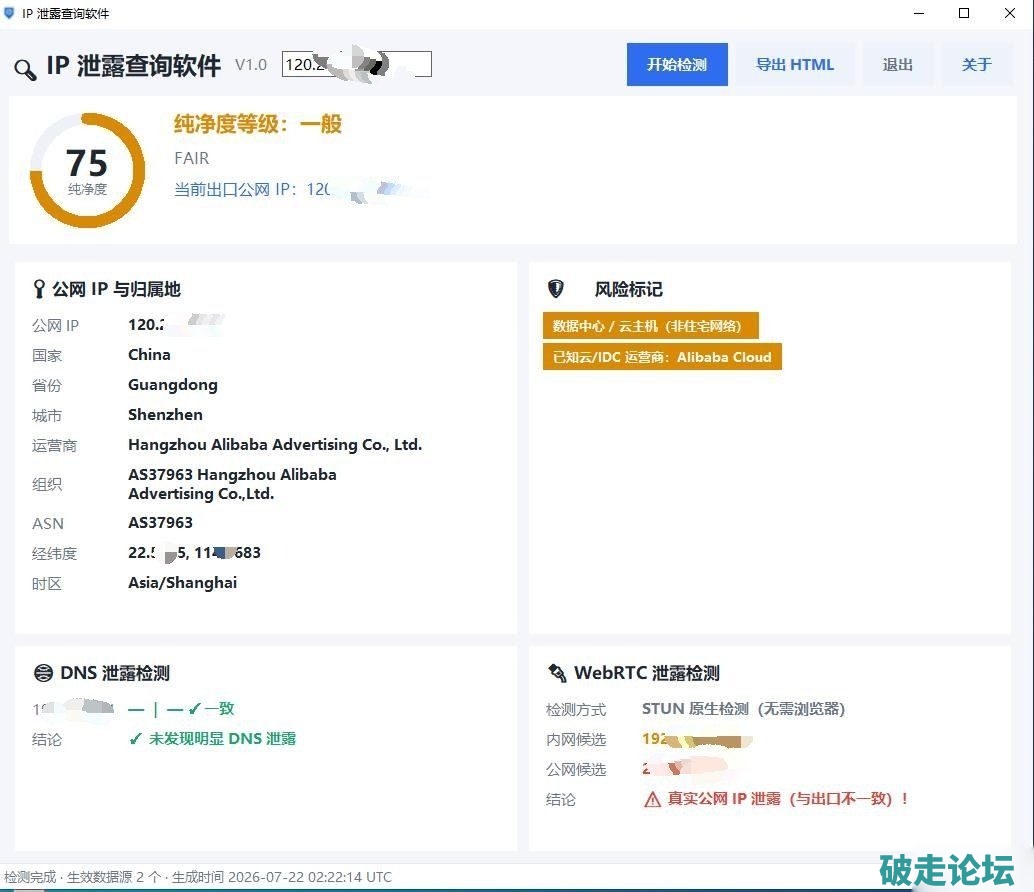Click the DNS result 未发现明显 DNS 泄露
The width and height of the screenshot is (1034, 892).
[212, 739]
